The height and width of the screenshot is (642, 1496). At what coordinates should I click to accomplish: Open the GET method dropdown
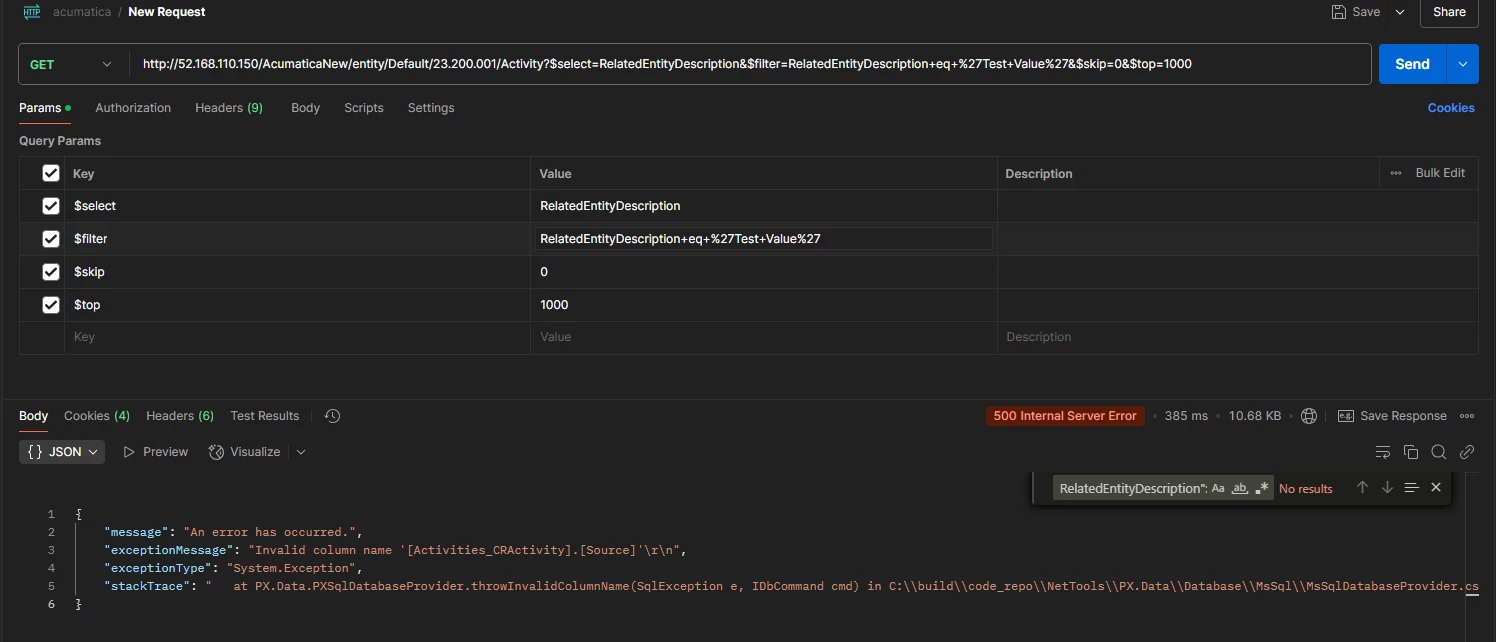point(70,63)
